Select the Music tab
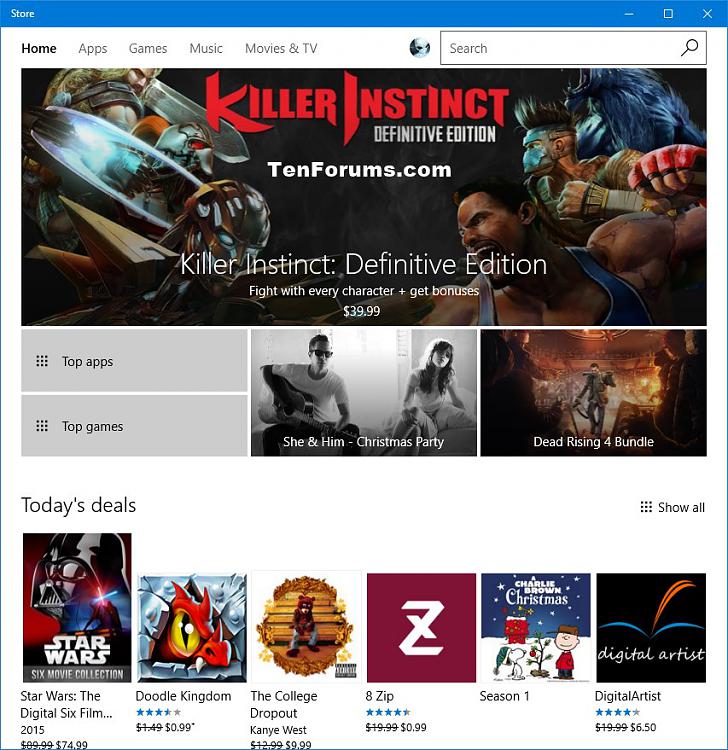 coord(206,48)
